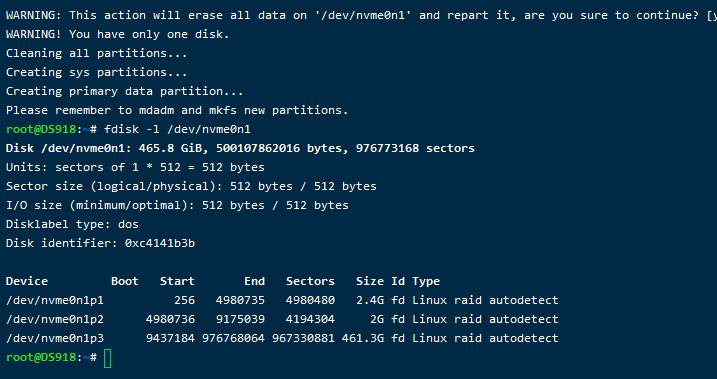Viewport: 717px width, 379px height.
Task: Click the 'Cleaning all partitions...' line
Action: pyautogui.click(x=96, y=53)
